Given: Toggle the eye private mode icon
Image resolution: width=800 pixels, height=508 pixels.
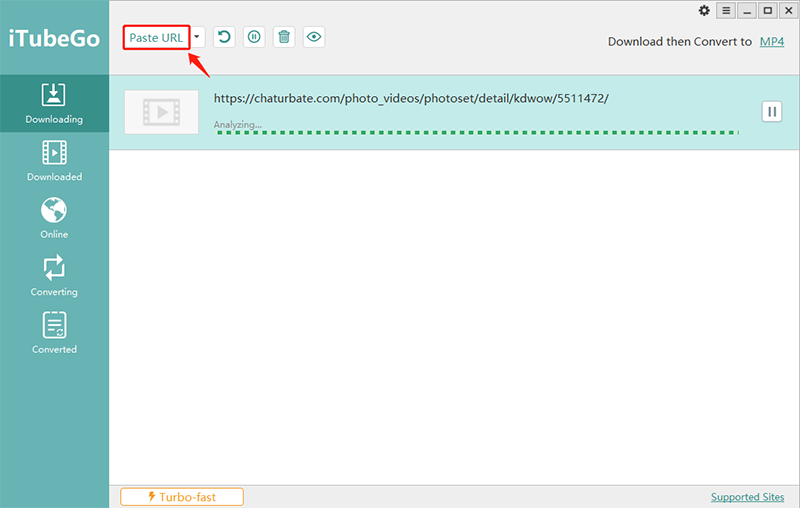Looking at the screenshot, I should pos(314,37).
